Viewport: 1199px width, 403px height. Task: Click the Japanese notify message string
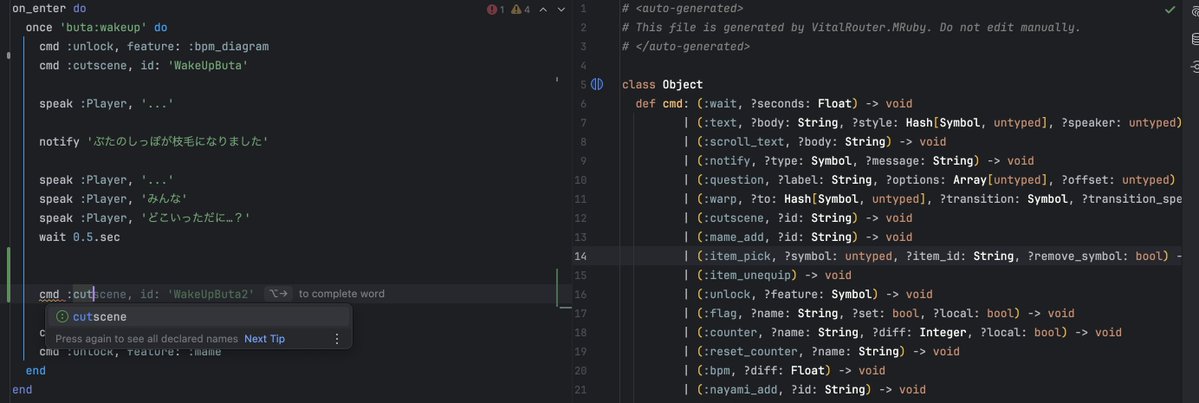click(x=178, y=141)
